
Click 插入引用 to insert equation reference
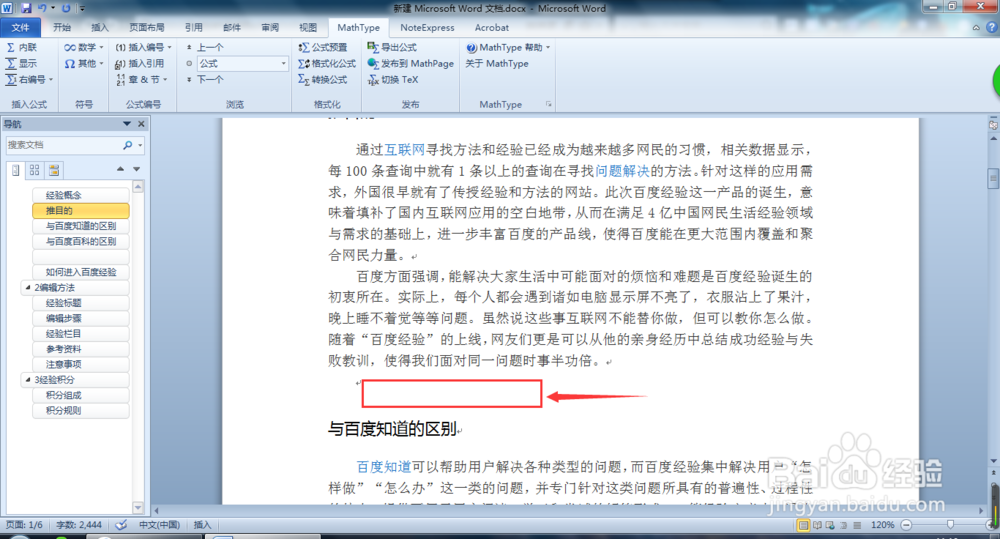coord(140,63)
